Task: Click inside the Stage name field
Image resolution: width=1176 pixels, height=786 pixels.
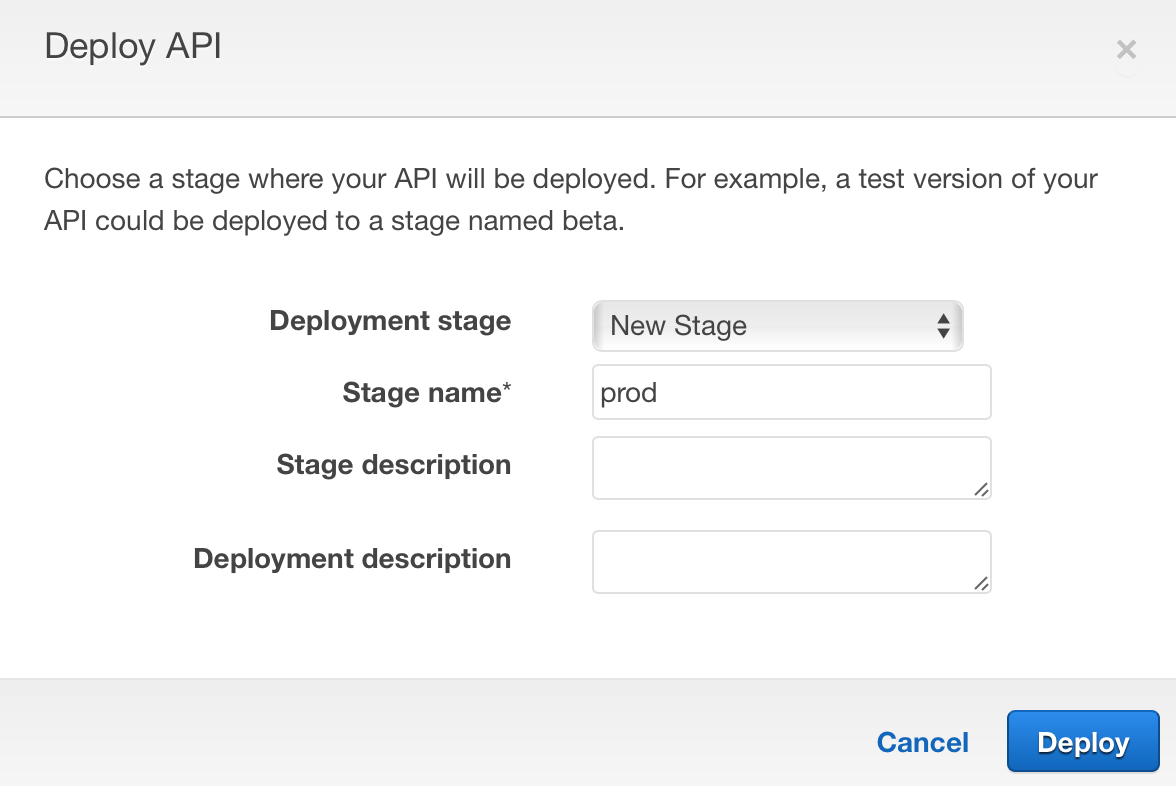Action: (791, 392)
